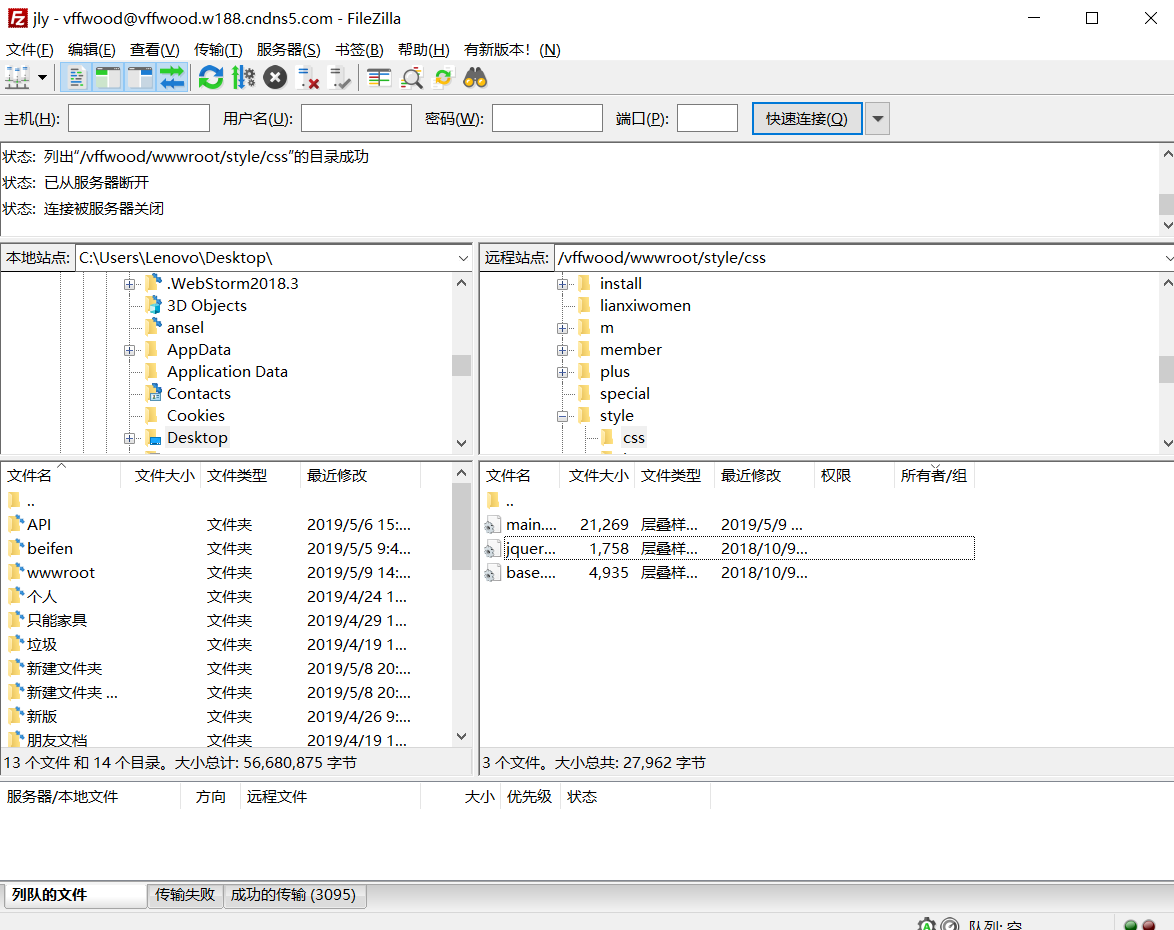Expand the .WebStorm2018.3 folder
Viewport: 1174px width, 930px height.
click(130, 284)
